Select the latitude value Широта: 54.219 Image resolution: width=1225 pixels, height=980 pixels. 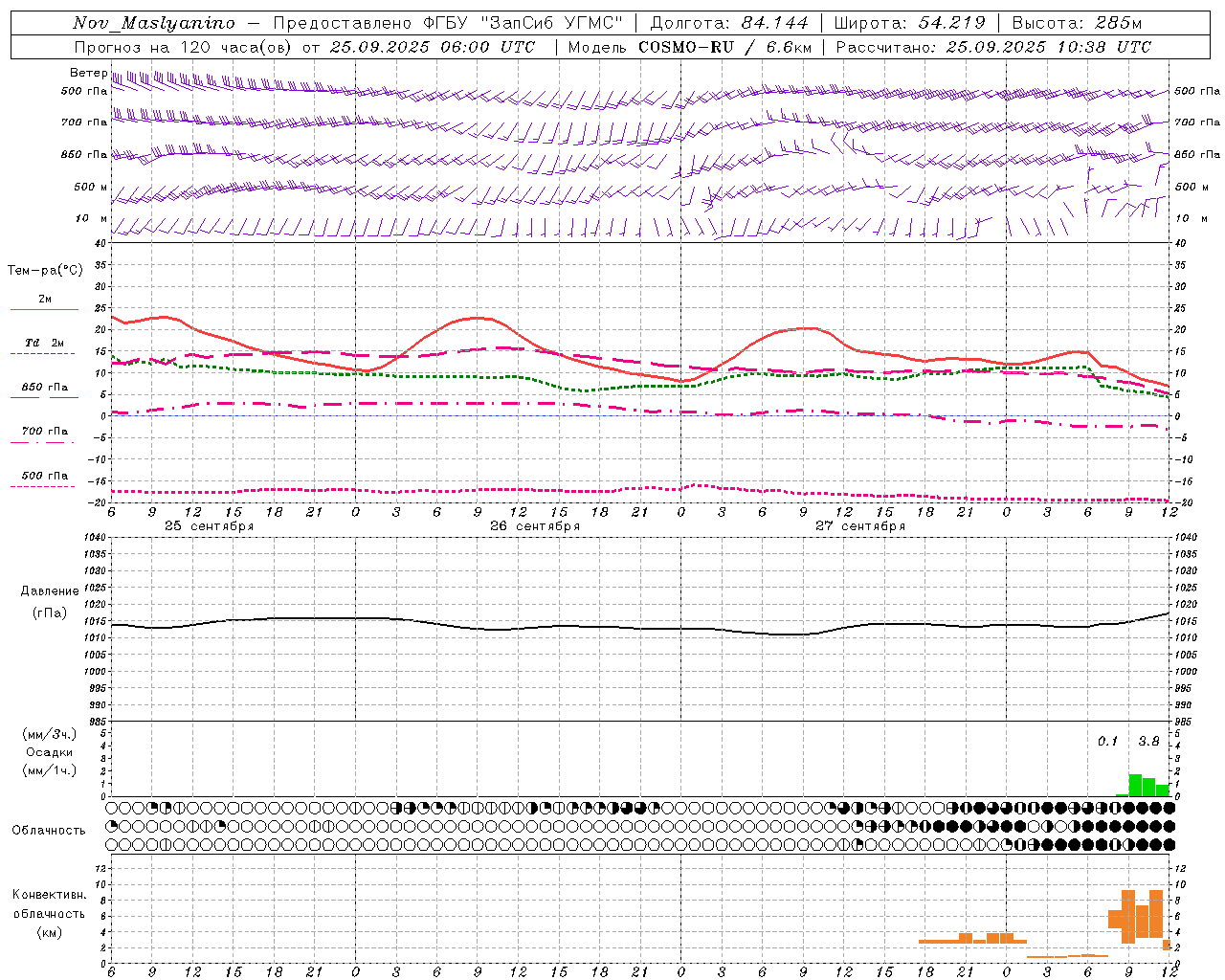[x=910, y=23]
